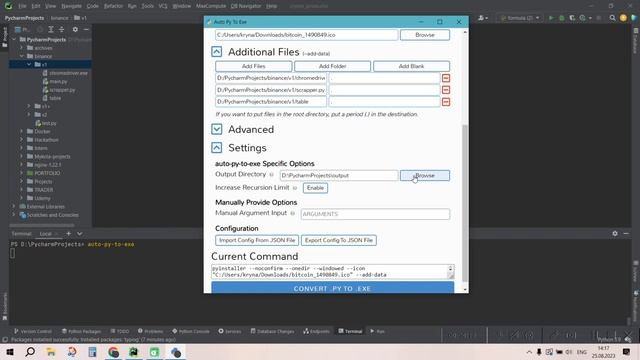Click CONVERT .PY TO .EXE button
The height and width of the screenshot is (360, 640).
point(332,288)
